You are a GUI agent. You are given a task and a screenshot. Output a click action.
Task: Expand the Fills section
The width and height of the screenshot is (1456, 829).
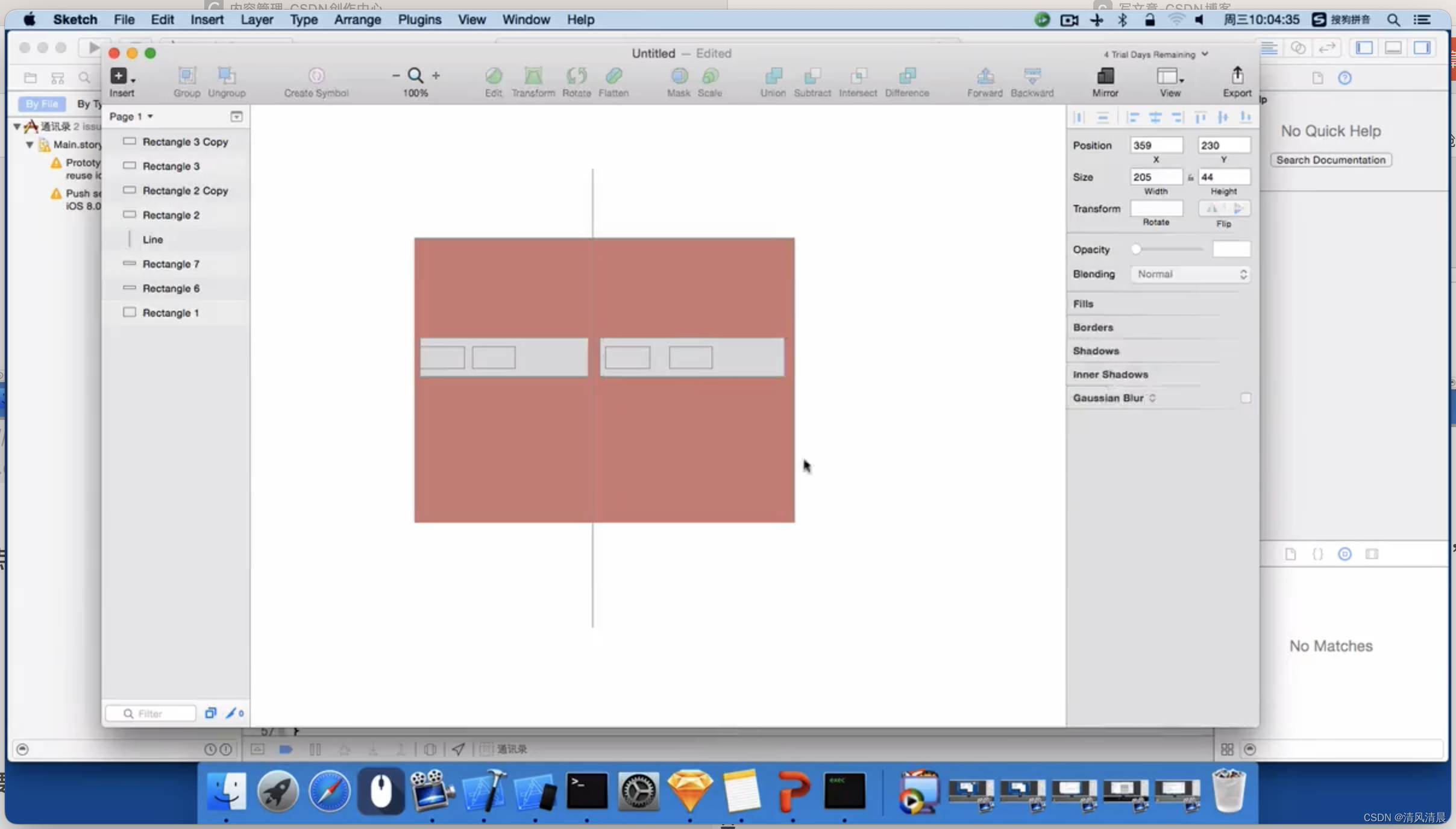pos(1083,303)
